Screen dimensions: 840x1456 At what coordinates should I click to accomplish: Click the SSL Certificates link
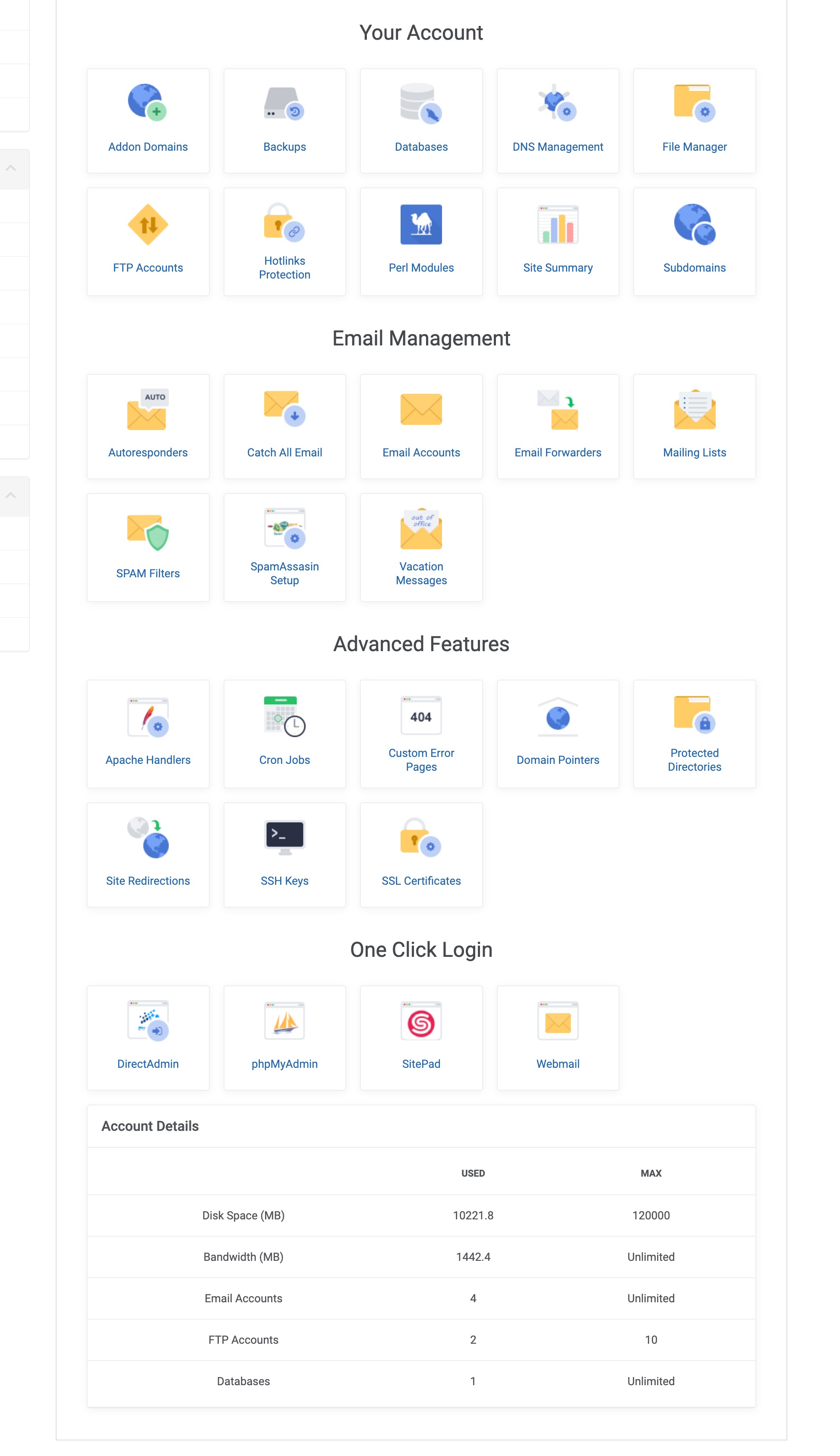pyautogui.click(x=420, y=881)
